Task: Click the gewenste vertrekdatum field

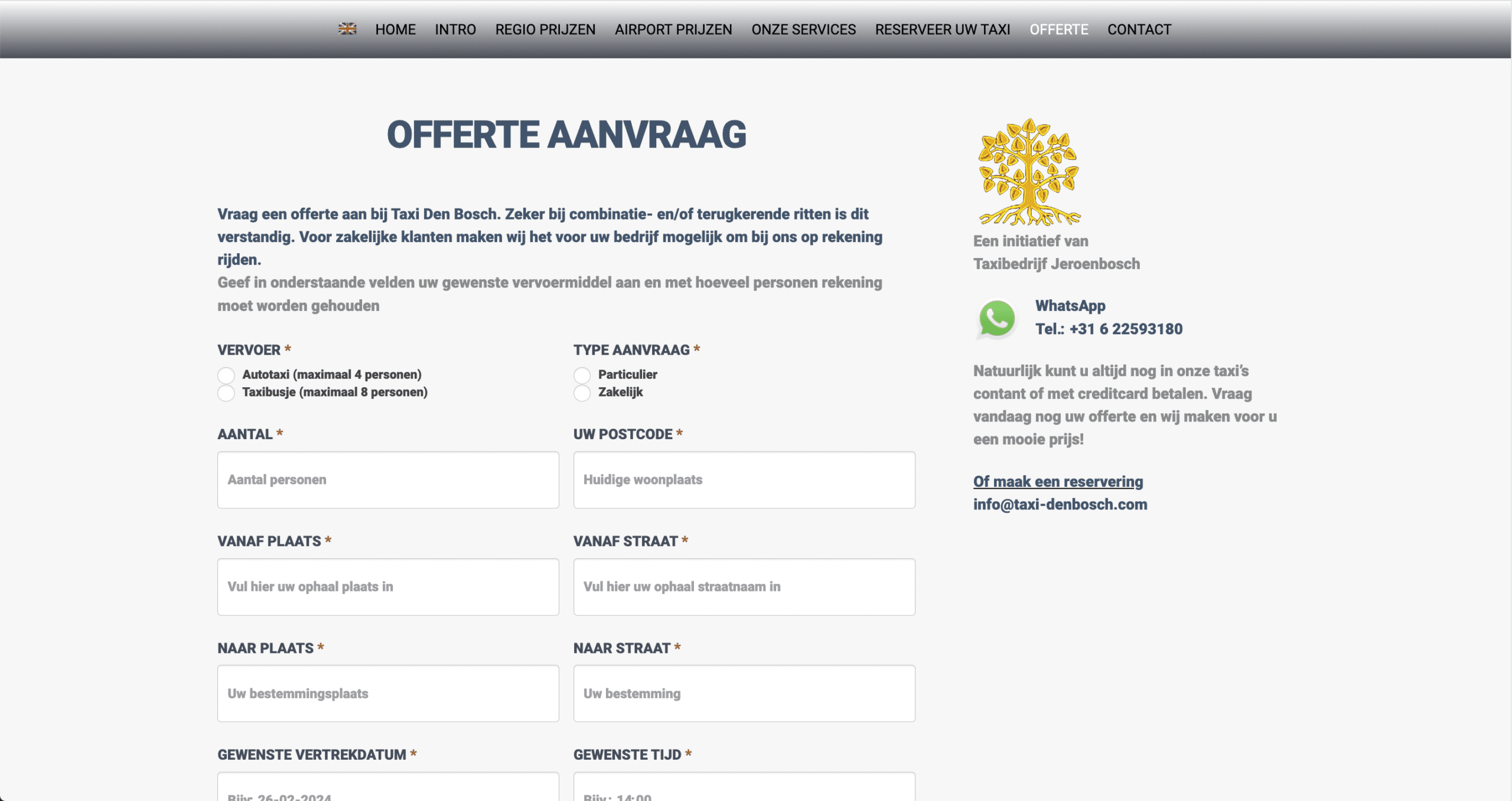Action: click(388, 787)
